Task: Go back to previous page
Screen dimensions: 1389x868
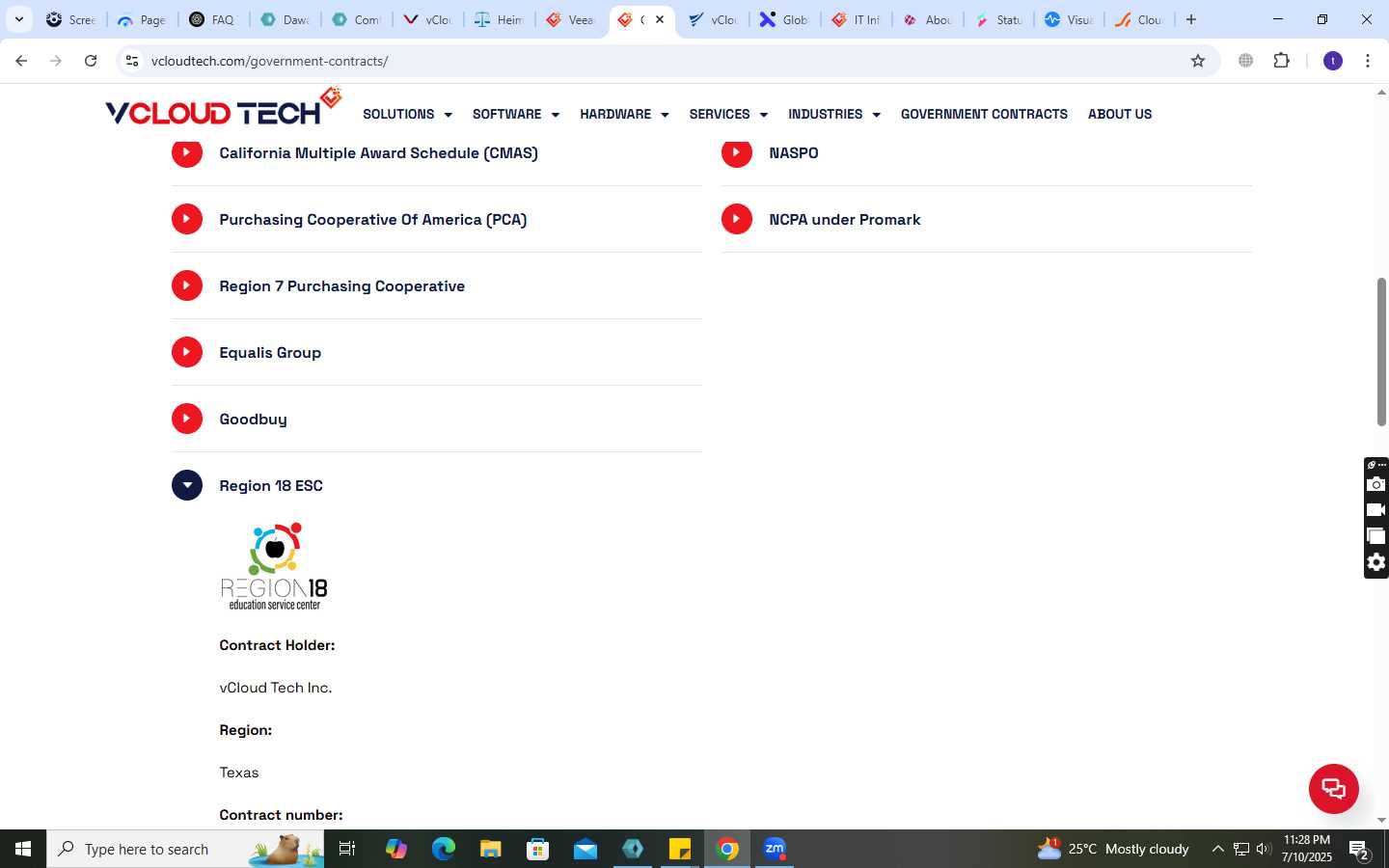Action: (21, 61)
